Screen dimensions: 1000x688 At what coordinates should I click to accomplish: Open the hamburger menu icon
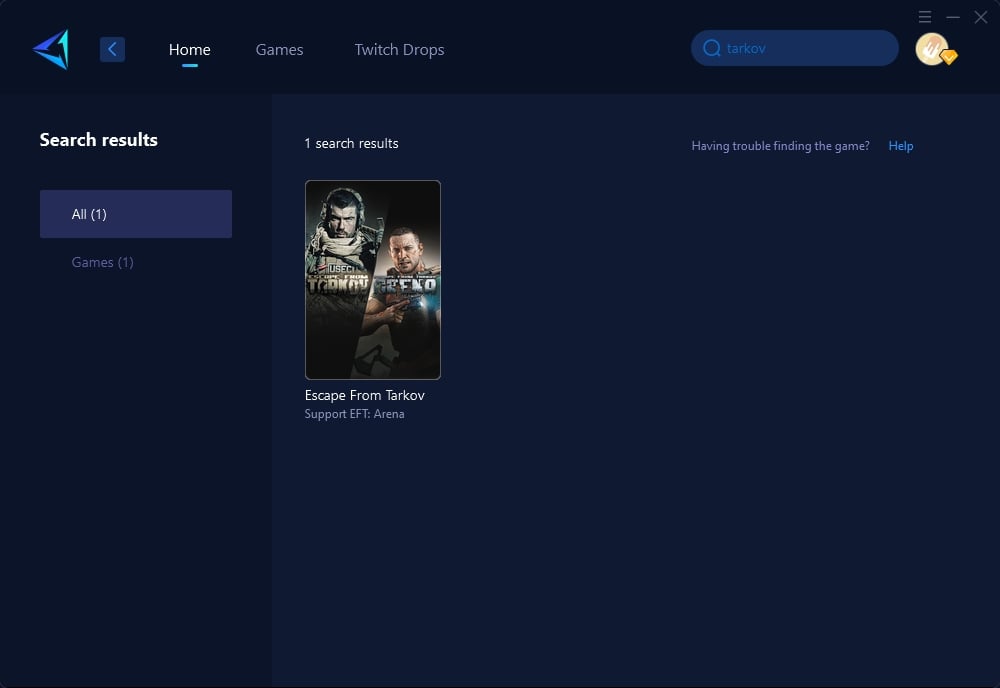[x=925, y=17]
